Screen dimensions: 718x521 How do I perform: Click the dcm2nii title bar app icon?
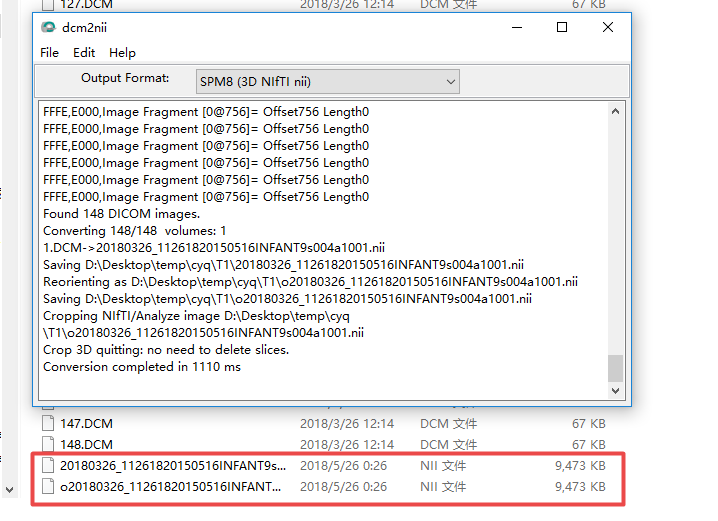click(48, 27)
